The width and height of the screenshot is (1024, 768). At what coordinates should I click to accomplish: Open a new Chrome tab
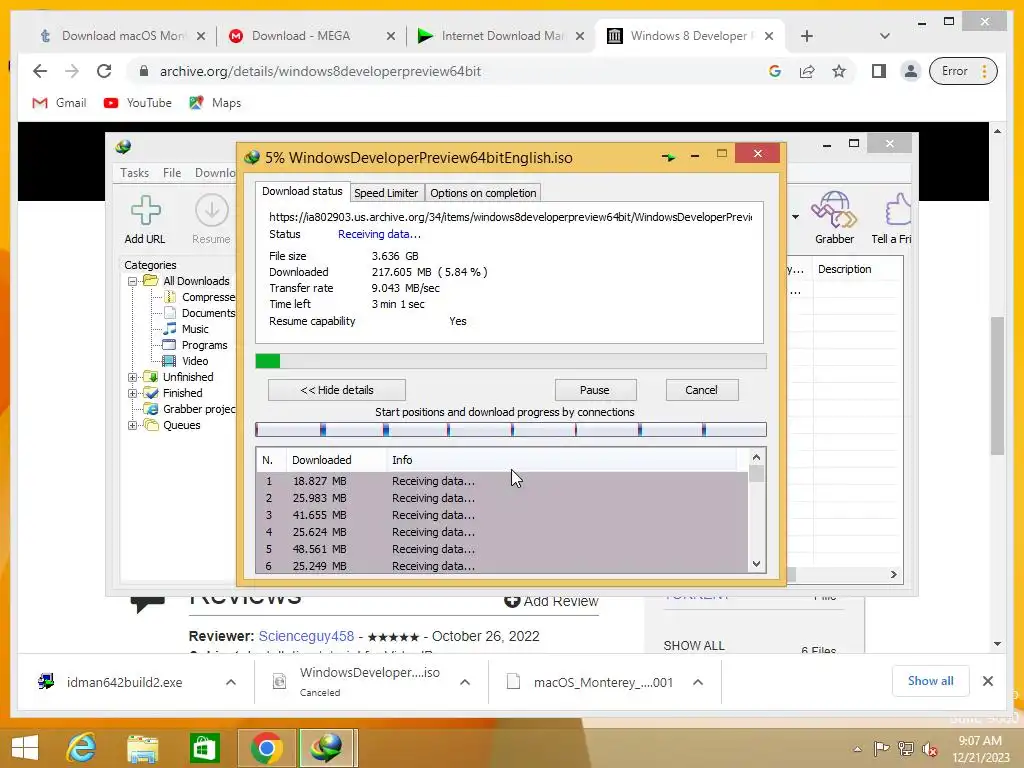[x=807, y=36]
